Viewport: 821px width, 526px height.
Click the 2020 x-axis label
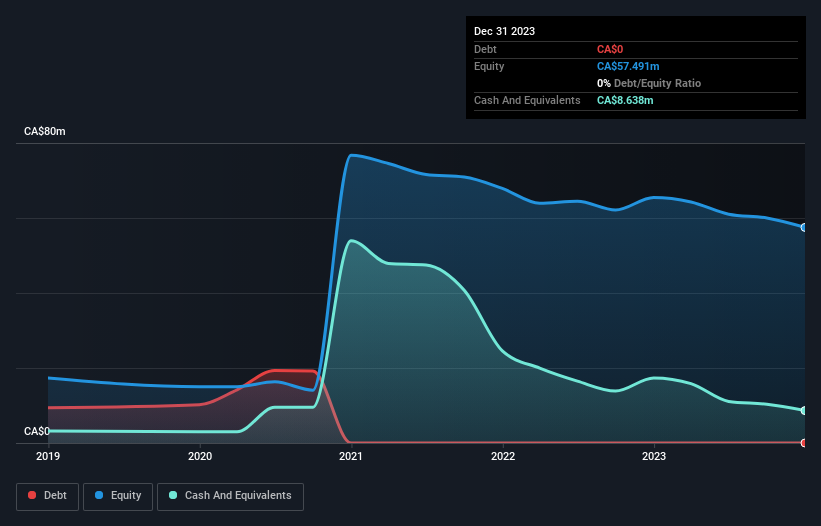[x=200, y=456]
